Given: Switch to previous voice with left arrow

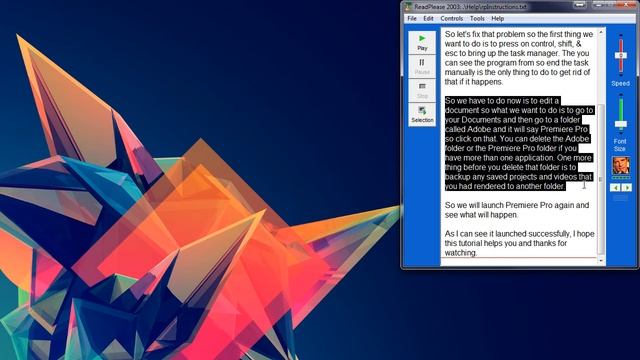Looking at the screenshot, I should pyautogui.click(x=615, y=187).
